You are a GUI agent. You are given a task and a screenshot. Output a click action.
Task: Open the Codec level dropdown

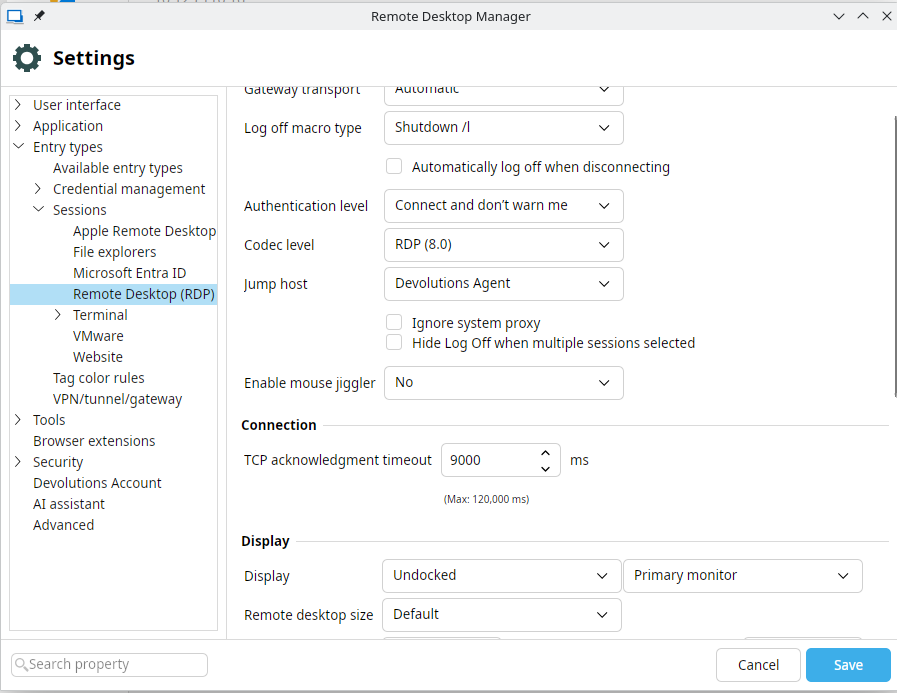(x=503, y=245)
